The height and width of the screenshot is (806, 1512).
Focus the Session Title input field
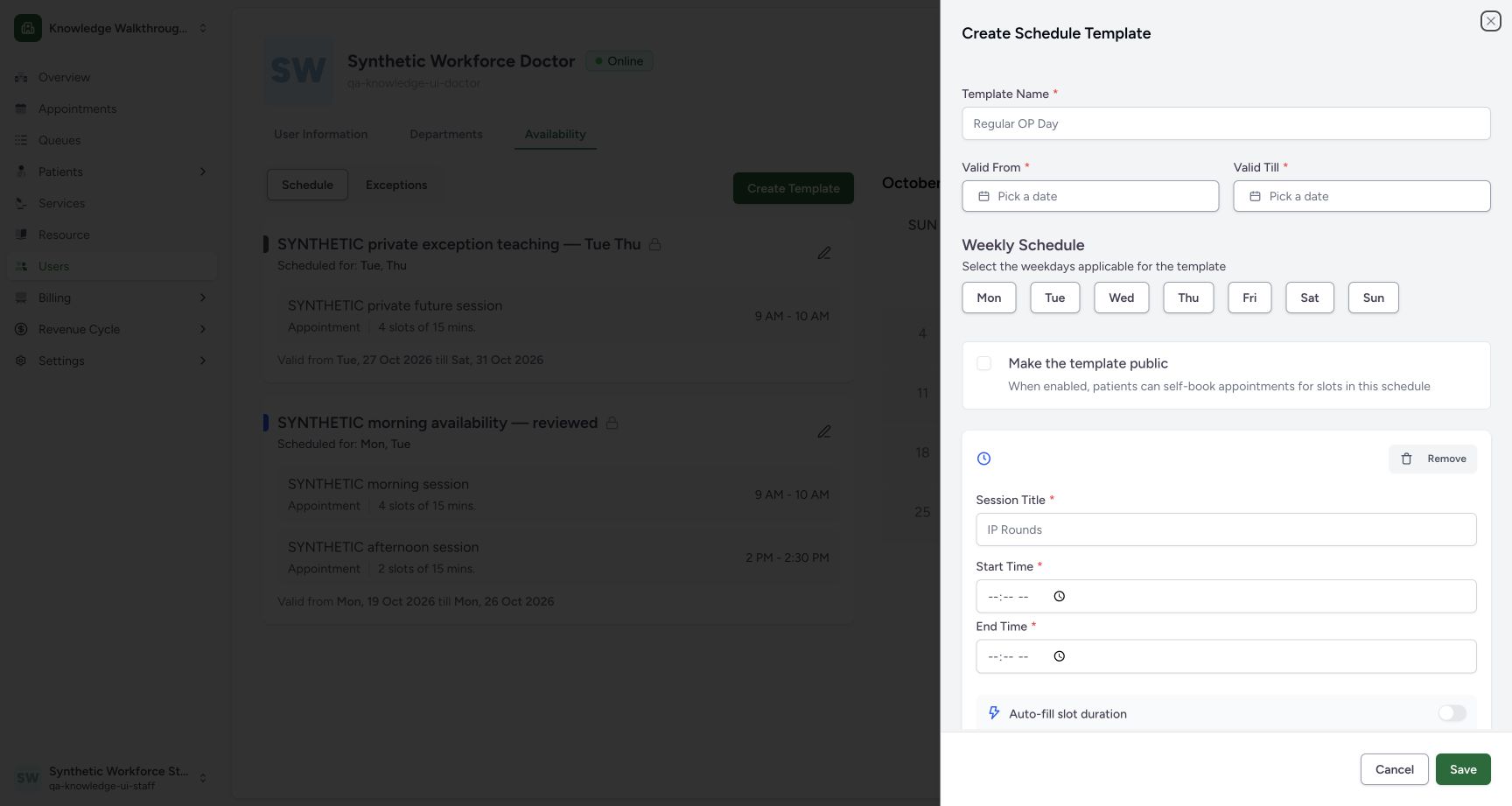point(1226,529)
